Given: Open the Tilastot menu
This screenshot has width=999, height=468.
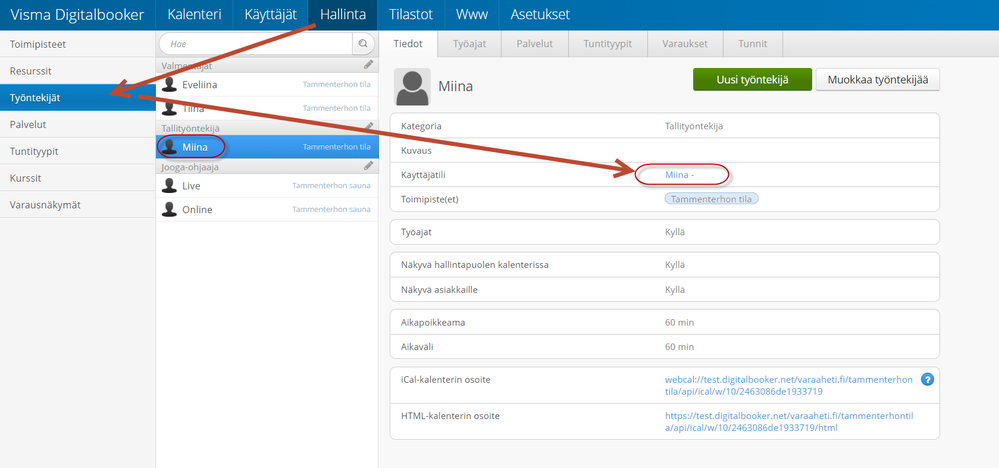Looking at the screenshot, I should (411, 15).
